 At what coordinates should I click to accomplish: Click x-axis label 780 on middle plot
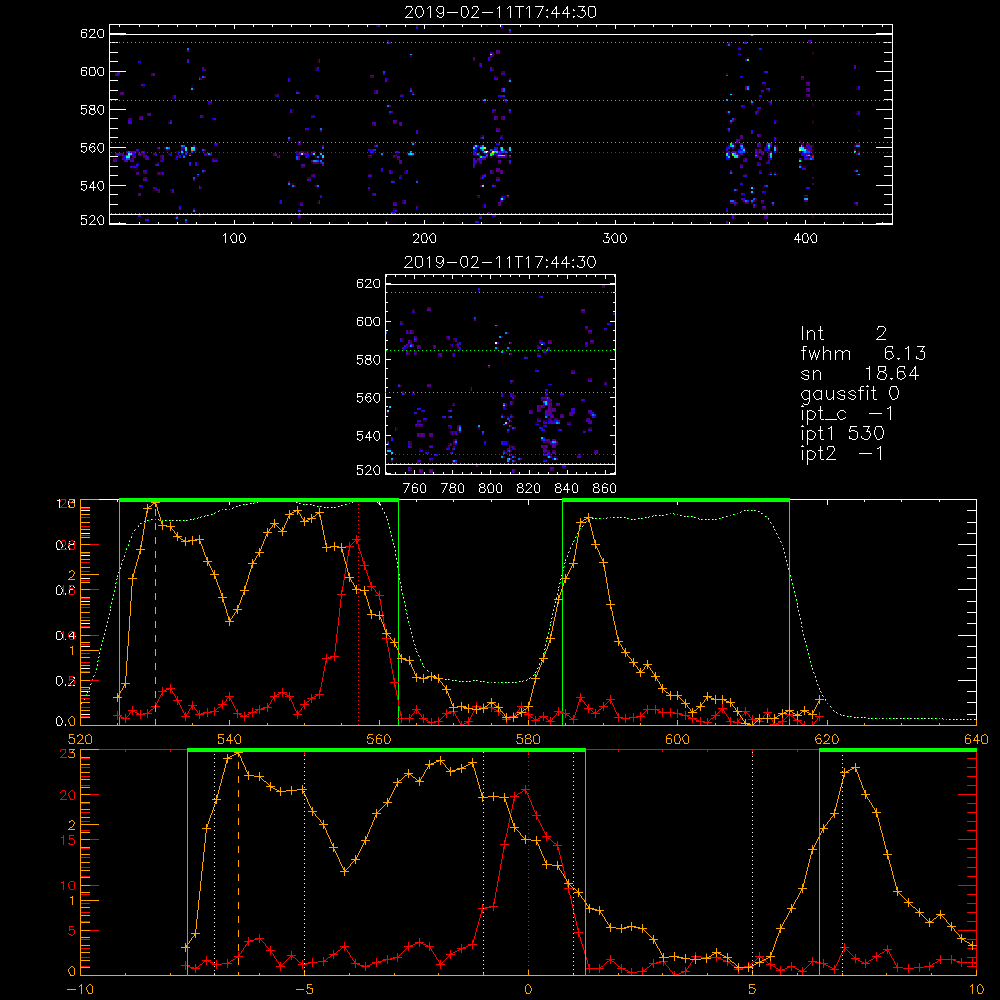[x=453, y=489]
